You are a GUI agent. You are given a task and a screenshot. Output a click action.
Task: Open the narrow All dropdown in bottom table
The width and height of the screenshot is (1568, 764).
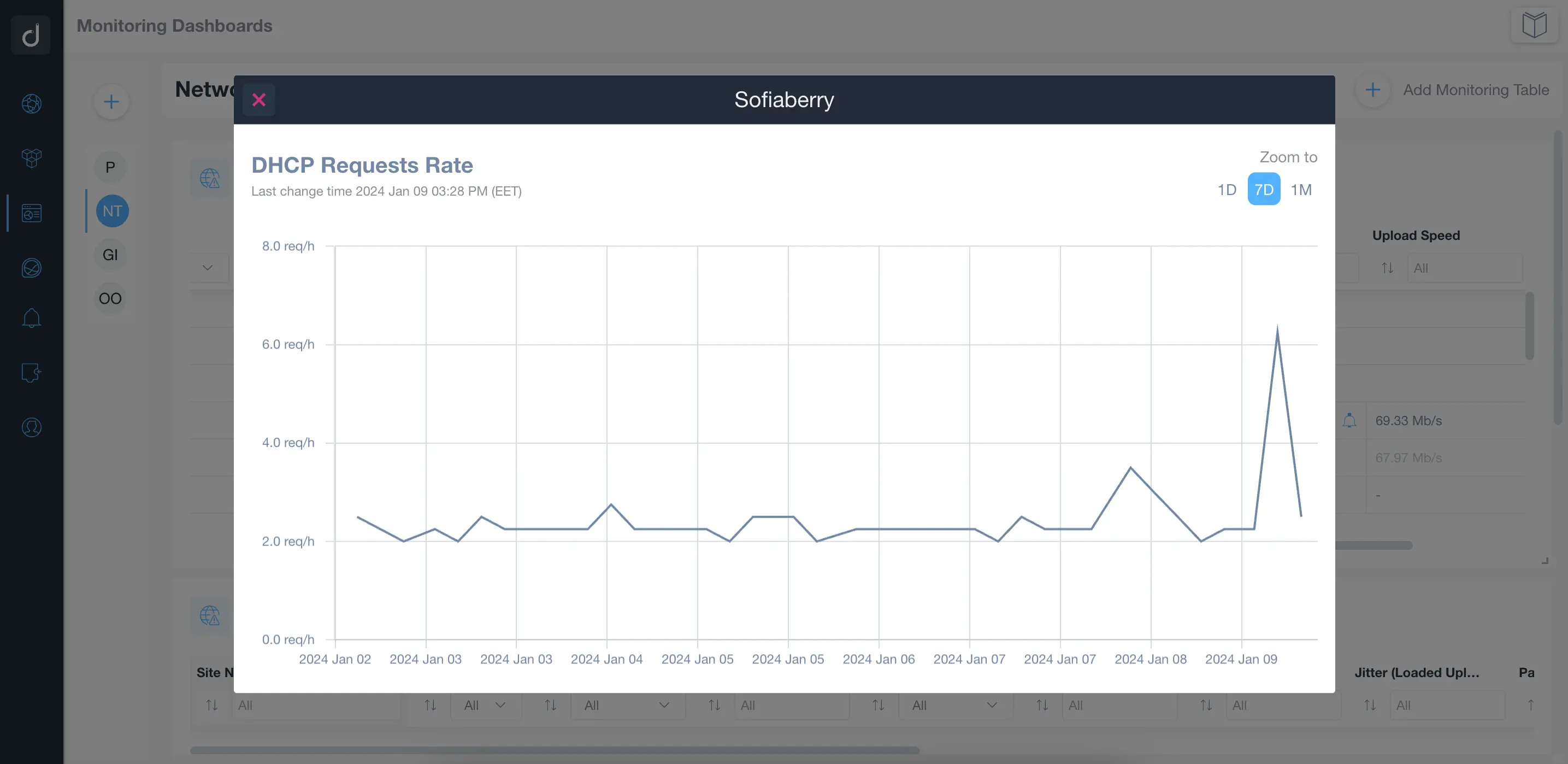pyautogui.click(x=485, y=705)
